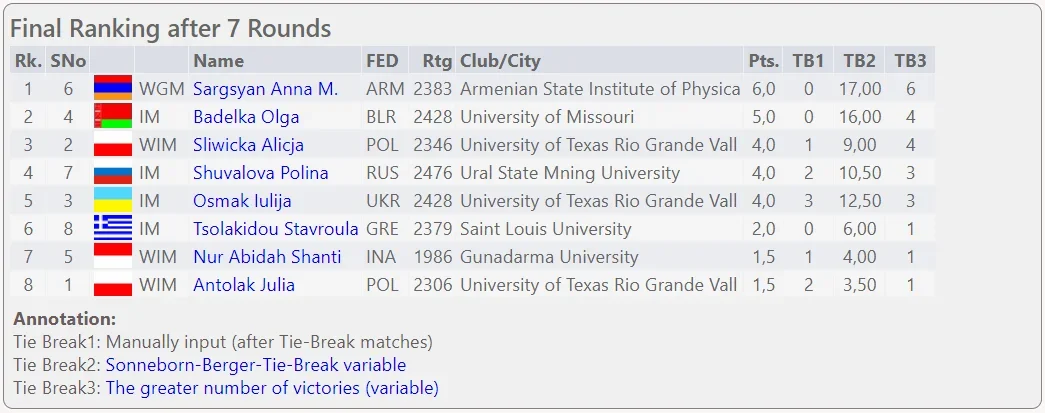
Task: Open Tsolakidou Stavroula player link
Action: pos(274,229)
